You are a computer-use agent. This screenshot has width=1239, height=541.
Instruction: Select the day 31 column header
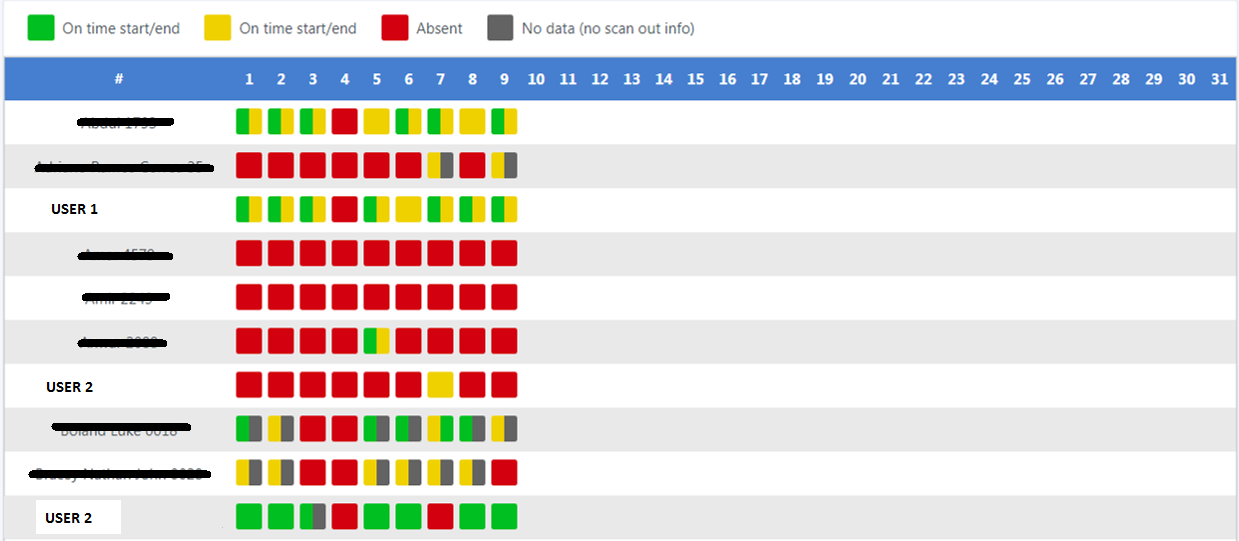click(x=1218, y=79)
